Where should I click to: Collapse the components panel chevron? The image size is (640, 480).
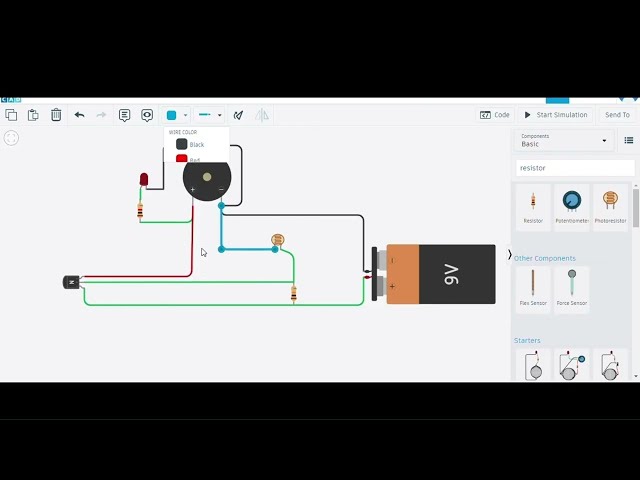509,255
